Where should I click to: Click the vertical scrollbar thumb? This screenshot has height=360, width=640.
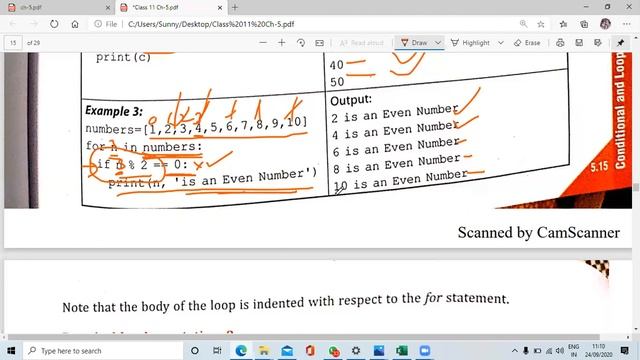(636, 187)
